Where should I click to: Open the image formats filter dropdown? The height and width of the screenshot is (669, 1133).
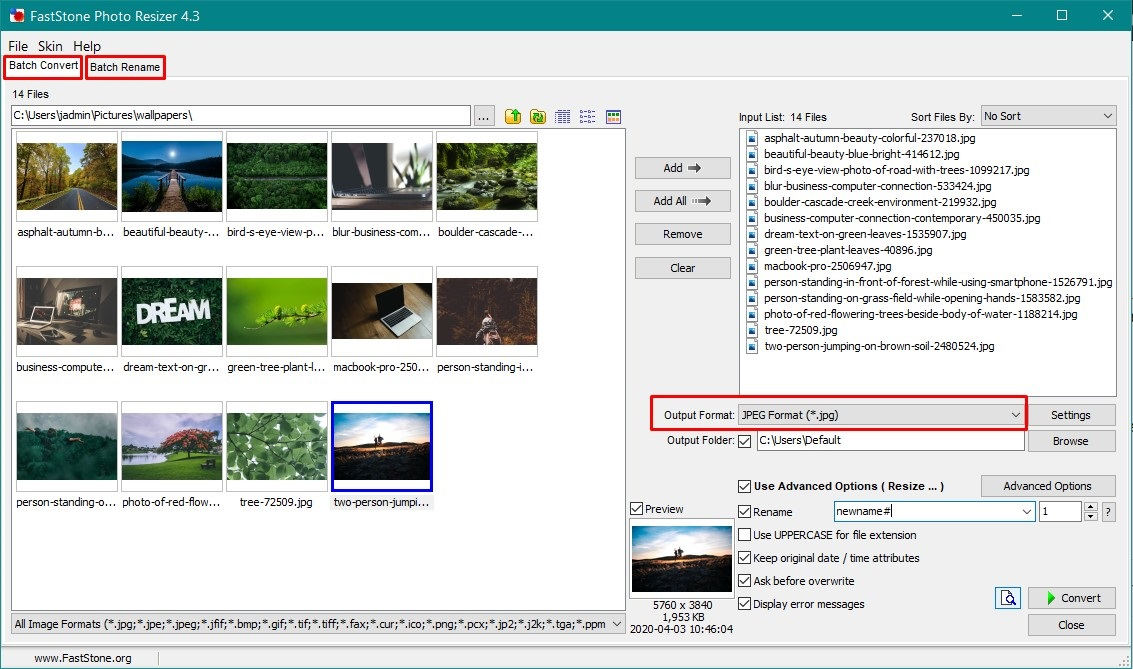click(318, 624)
